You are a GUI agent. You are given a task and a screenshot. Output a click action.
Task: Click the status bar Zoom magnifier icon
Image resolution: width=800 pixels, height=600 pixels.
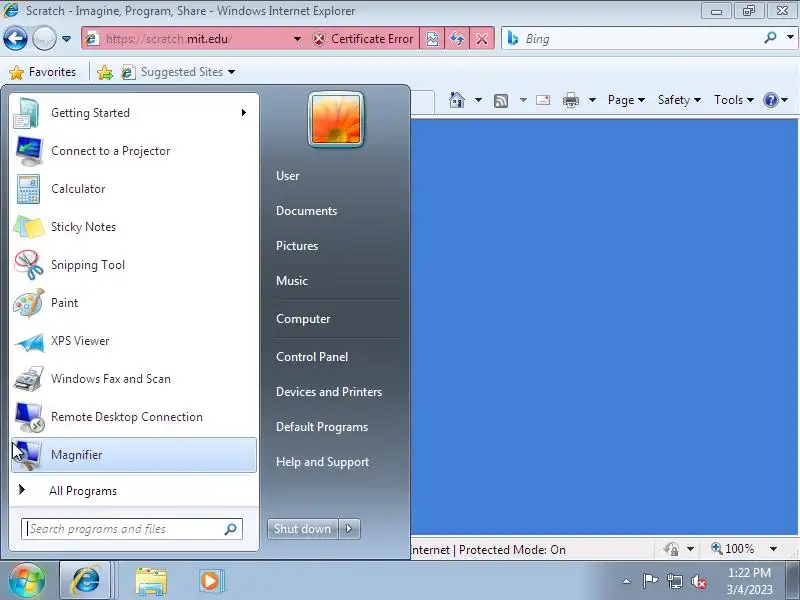click(x=717, y=548)
